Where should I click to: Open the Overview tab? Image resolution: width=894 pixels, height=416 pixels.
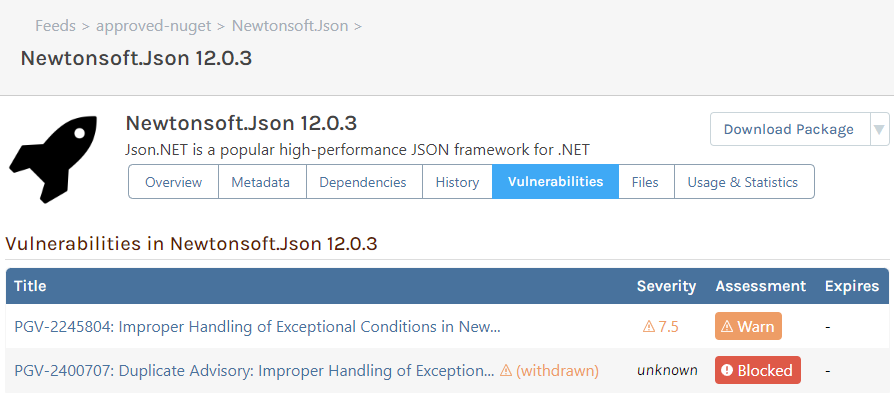[173, 182]
